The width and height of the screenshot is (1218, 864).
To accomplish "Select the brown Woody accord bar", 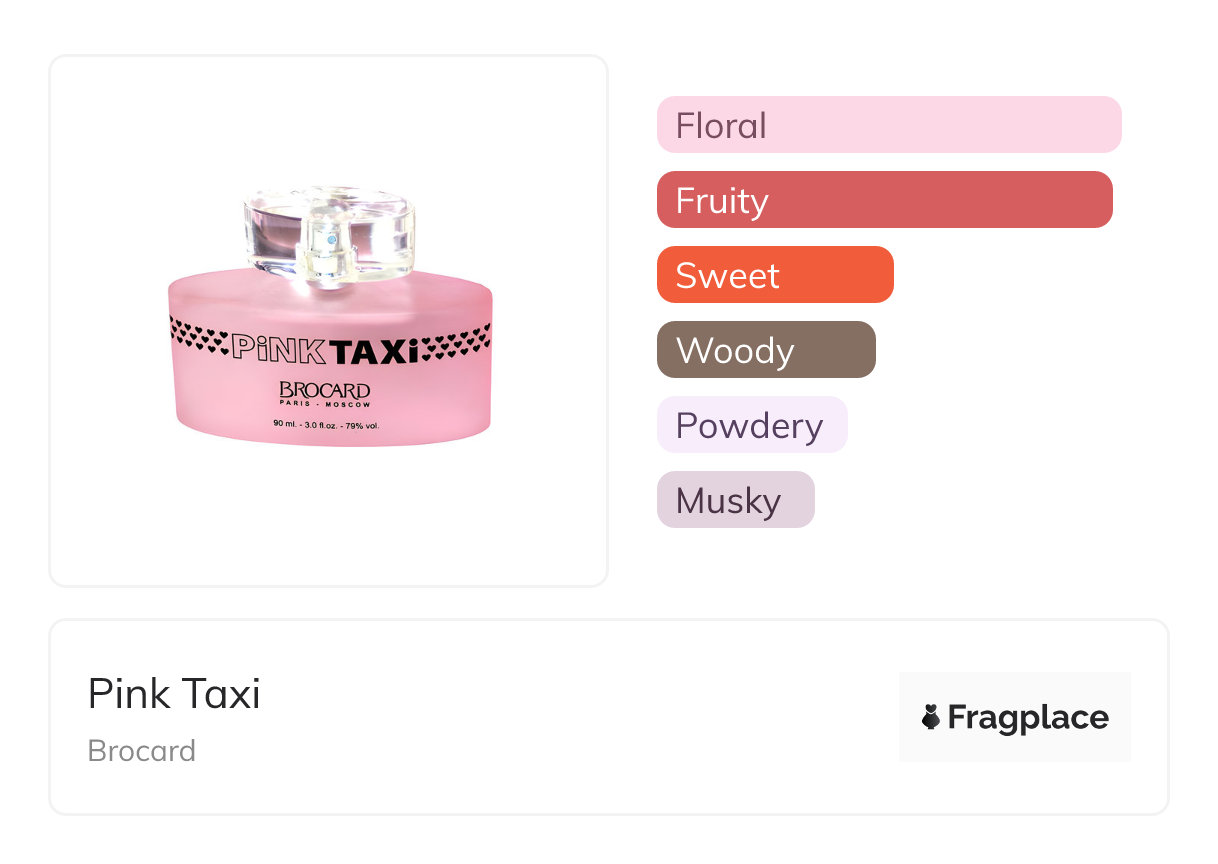I will (765, 350).
